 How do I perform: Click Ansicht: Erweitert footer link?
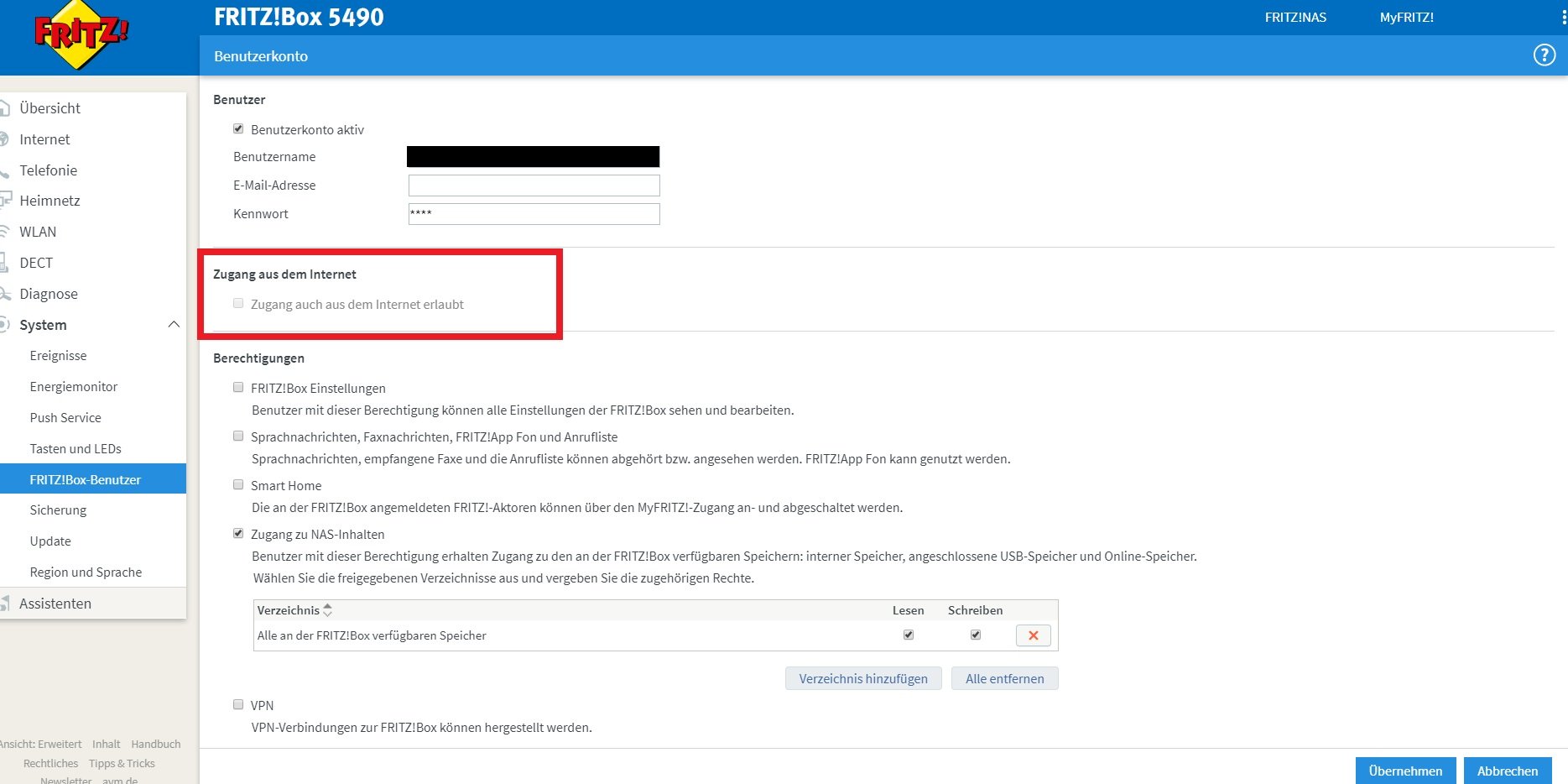41,744
